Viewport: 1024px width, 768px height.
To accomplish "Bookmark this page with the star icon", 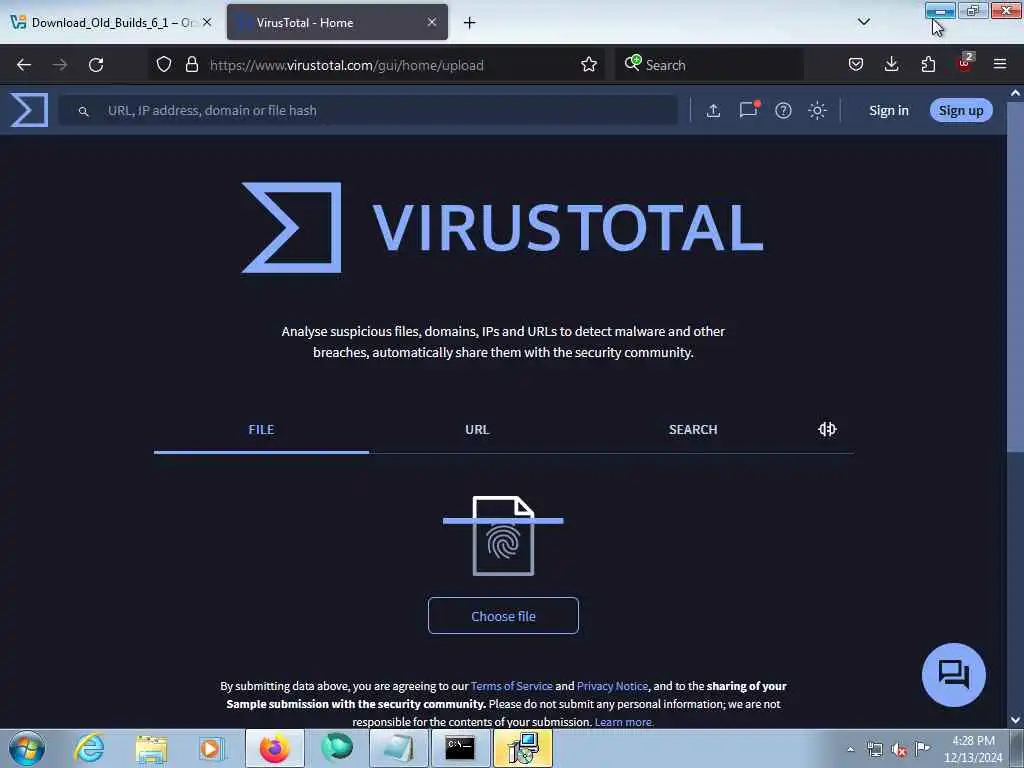I will (588, 65).
